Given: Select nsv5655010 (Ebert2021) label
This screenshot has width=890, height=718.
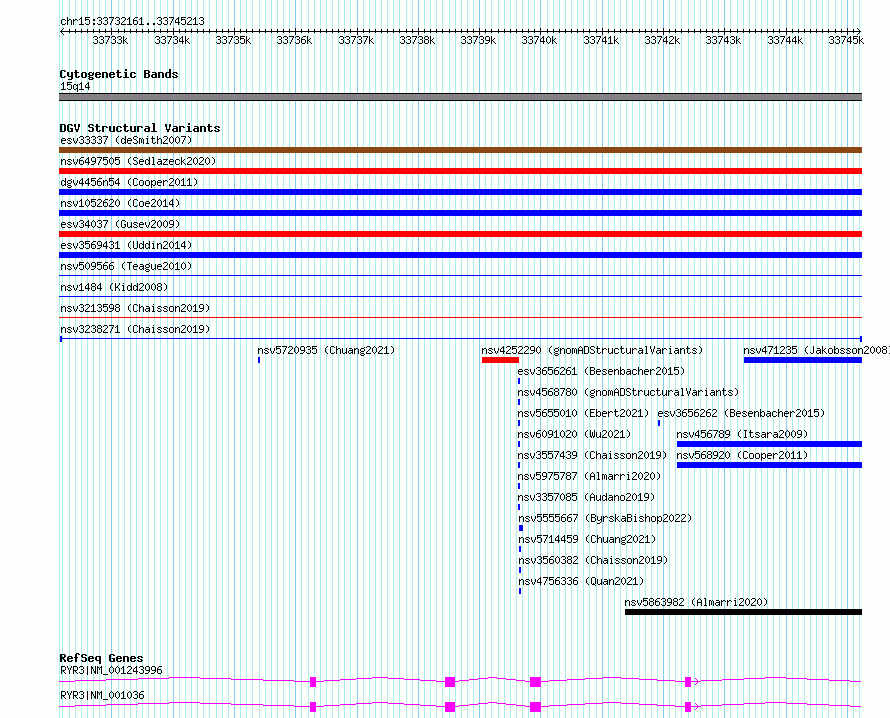Looking at the screenshot, I should pos(583,413).
